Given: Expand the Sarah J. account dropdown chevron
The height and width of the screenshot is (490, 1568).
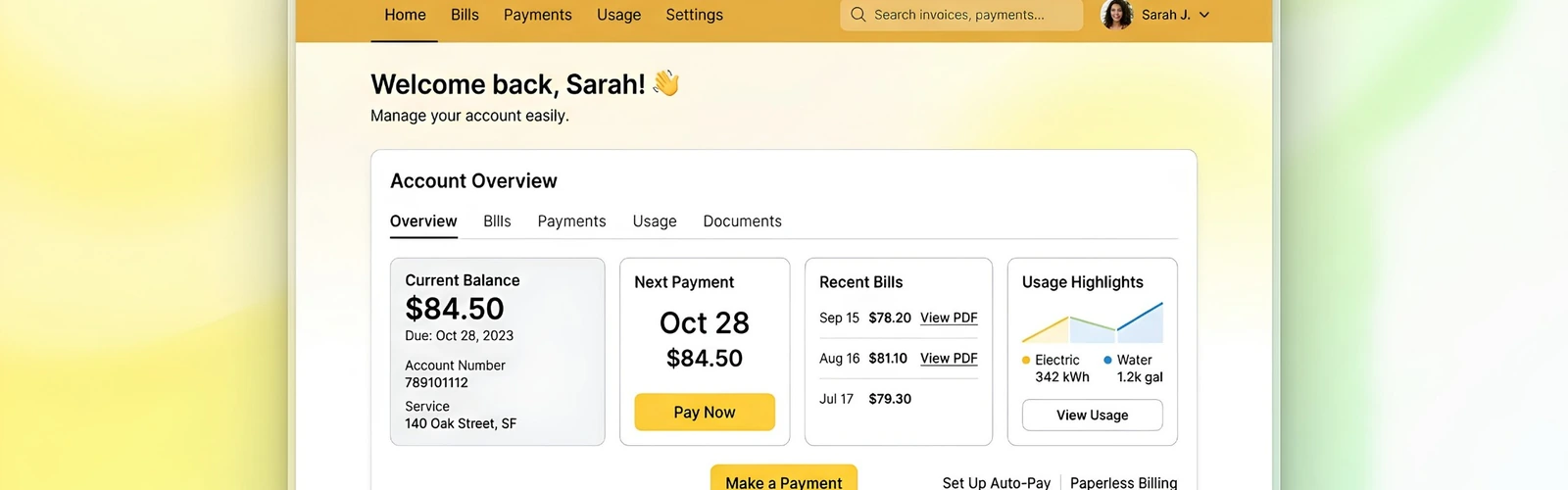Looking at the screenshot, I should (1204, 15).
